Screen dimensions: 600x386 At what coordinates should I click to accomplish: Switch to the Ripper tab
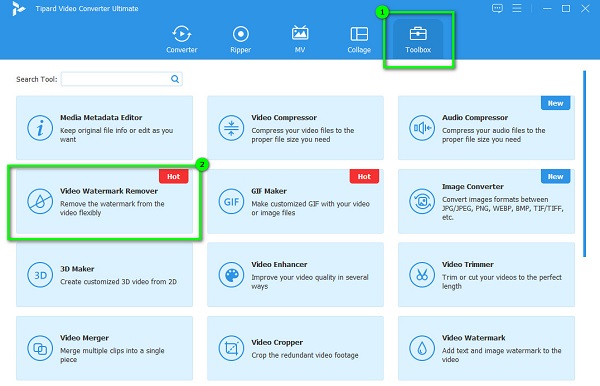pyautogui.click(x=241, y=39)
